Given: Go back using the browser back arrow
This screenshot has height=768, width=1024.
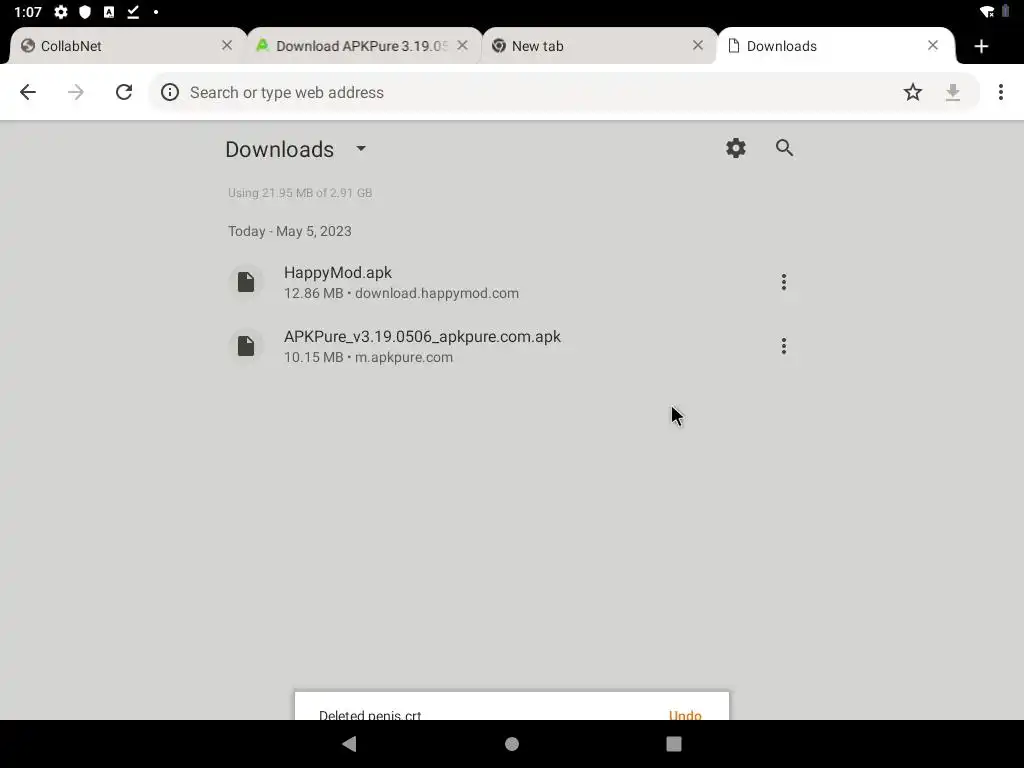Looking at the screenshot, I should tap(27, 92).
